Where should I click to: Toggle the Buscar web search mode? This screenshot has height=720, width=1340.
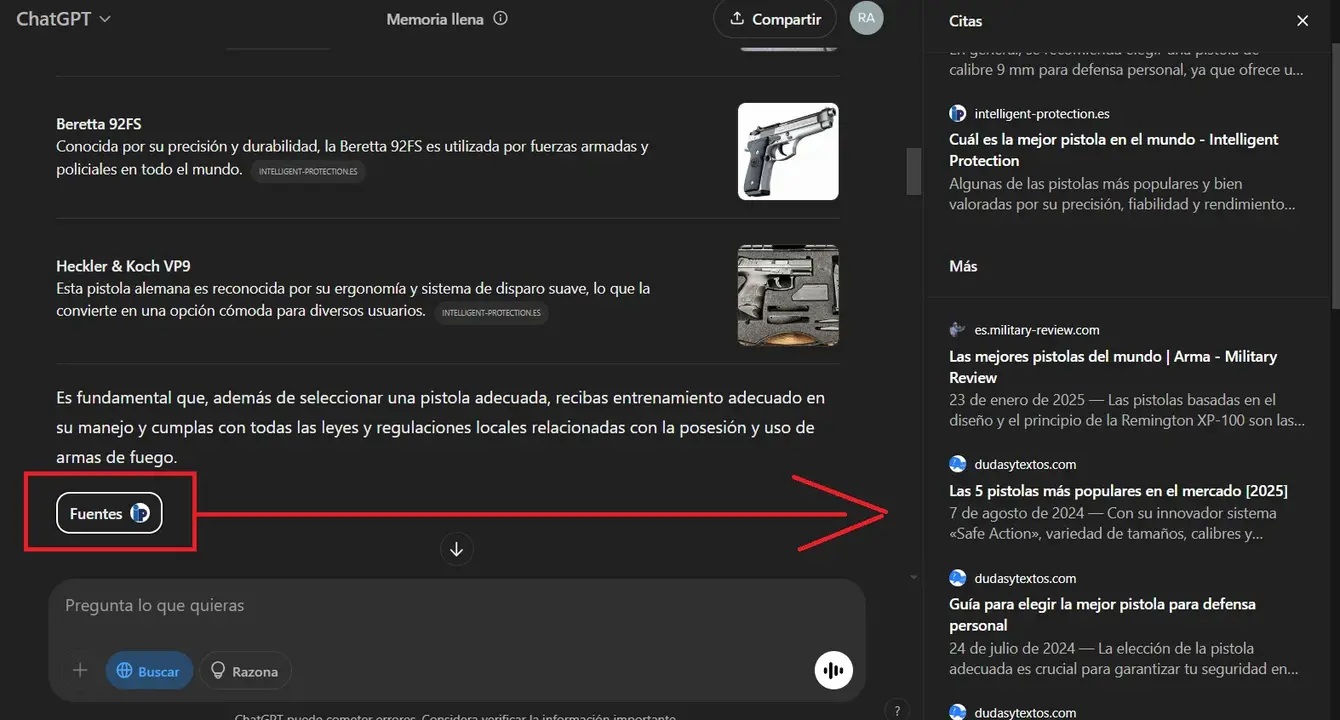[x=149, y=671]
